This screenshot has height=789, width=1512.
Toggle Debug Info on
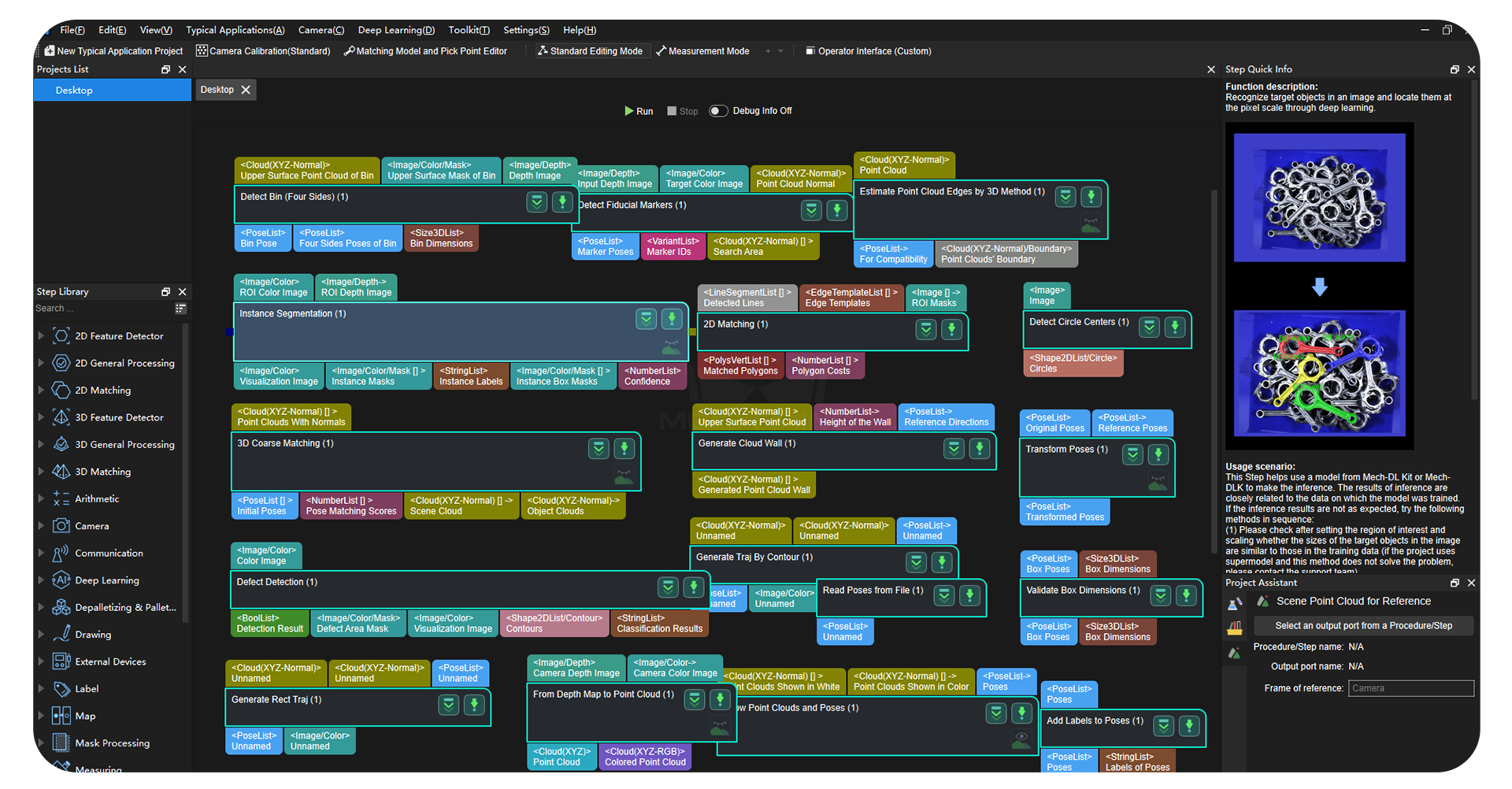tap(718, 110)
